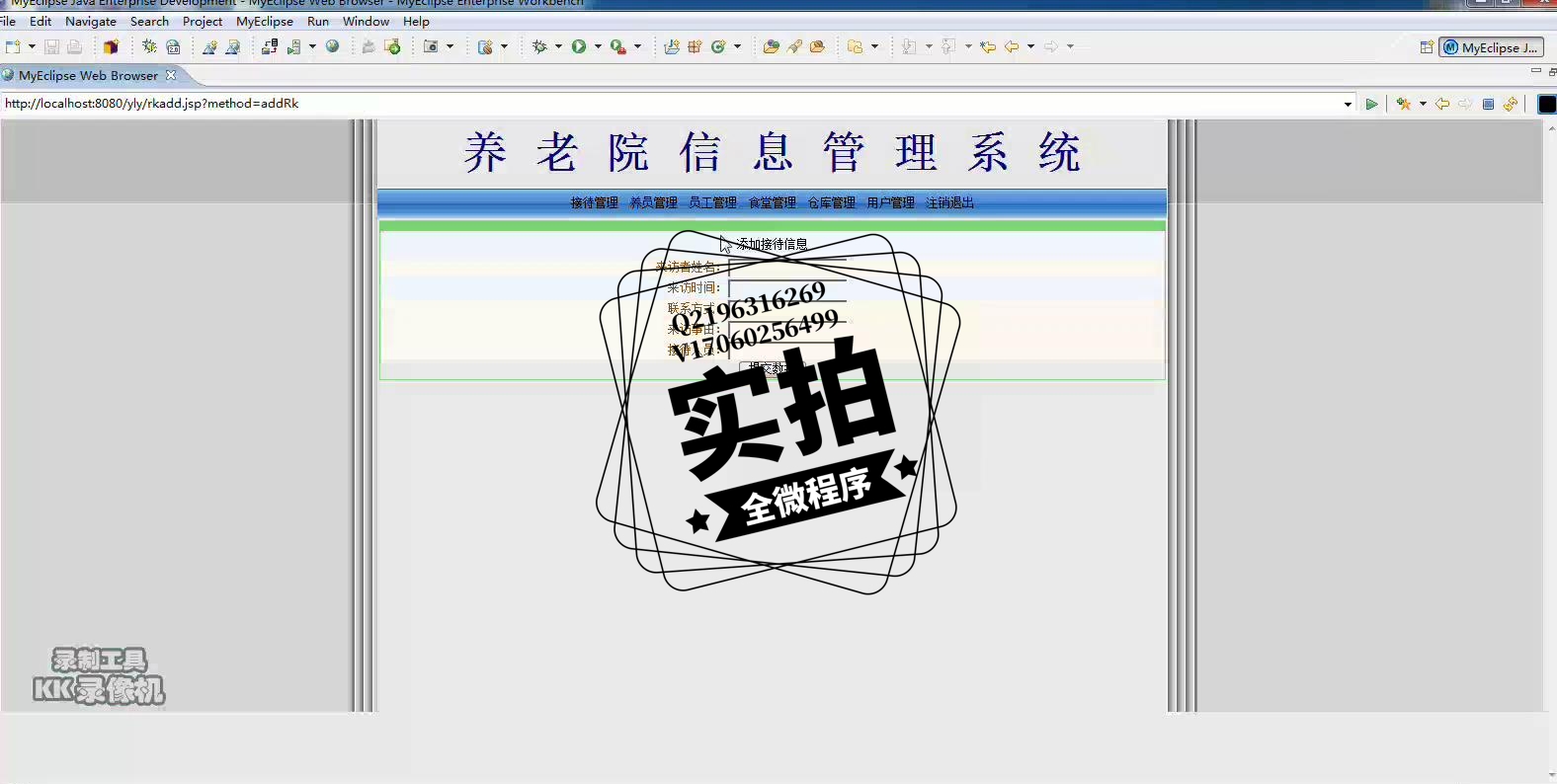Click the 注销退出 logout link
1557x784 pixels.
coord(949,202)
